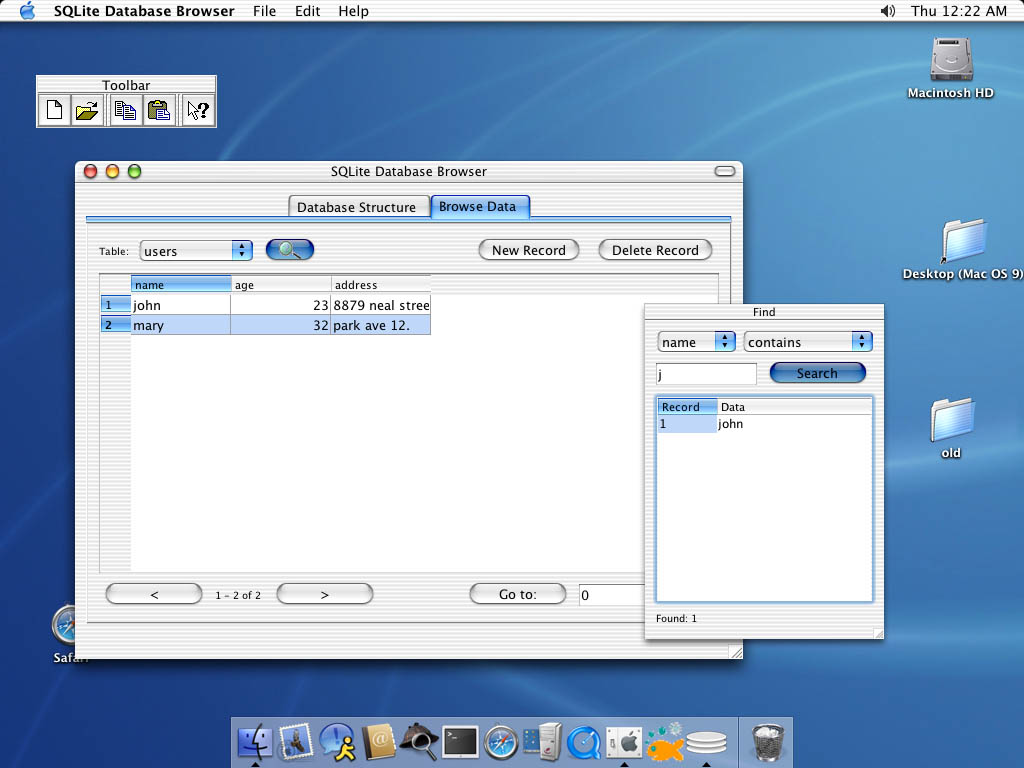Click the Open folder toolbar icon
This screenshot has height=768, width=1024.
87,110
